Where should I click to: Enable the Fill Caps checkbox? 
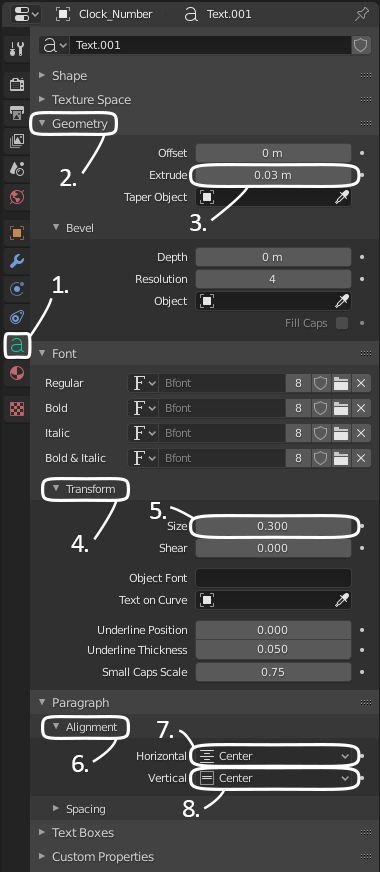[342, 323]
